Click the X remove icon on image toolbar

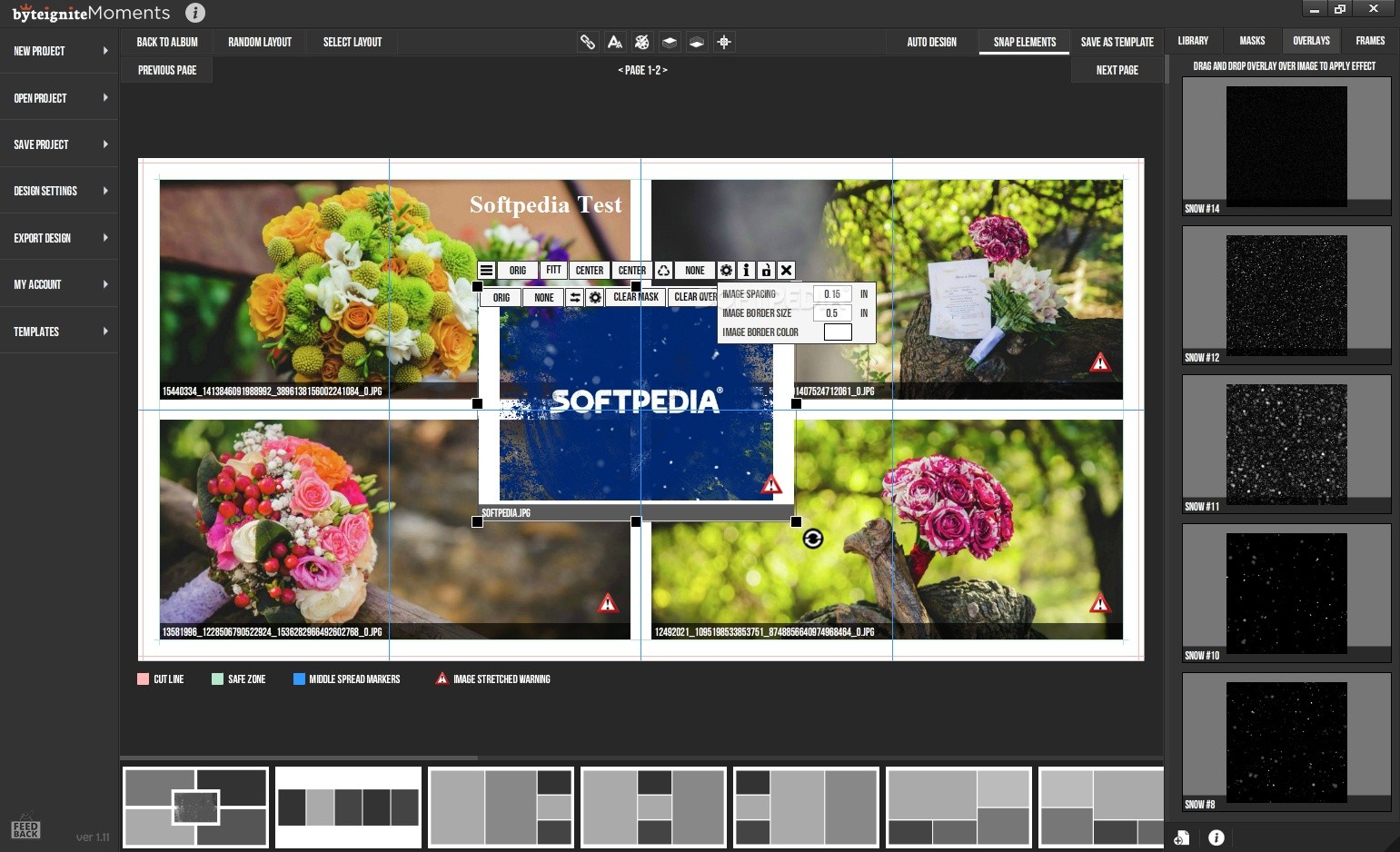tap(787, 271)
